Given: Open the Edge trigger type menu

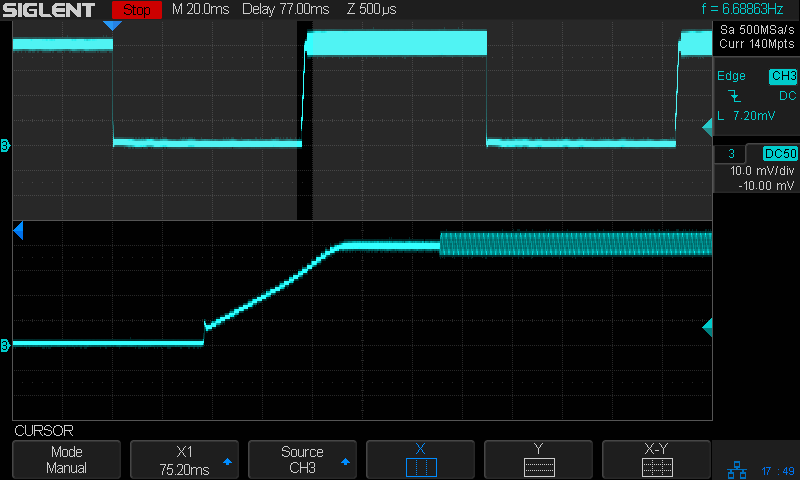Looking at the screenshot, I should point(731,76).
